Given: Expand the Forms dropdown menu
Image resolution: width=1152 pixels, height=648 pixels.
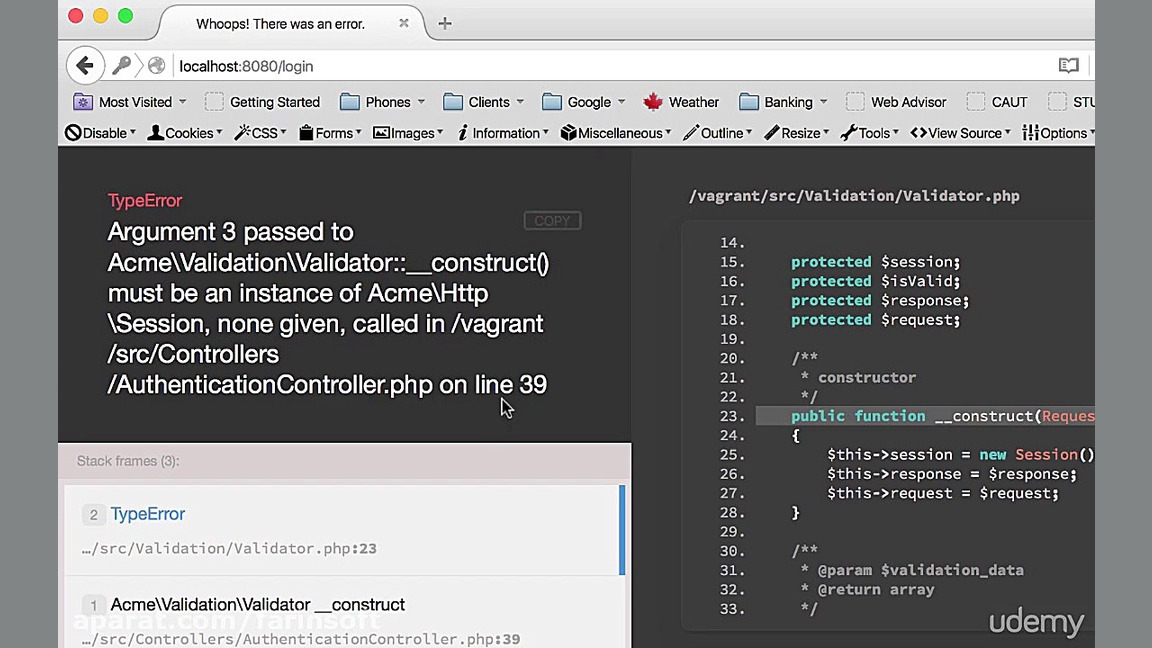Looking at the screenshot, I should [358, 133].
